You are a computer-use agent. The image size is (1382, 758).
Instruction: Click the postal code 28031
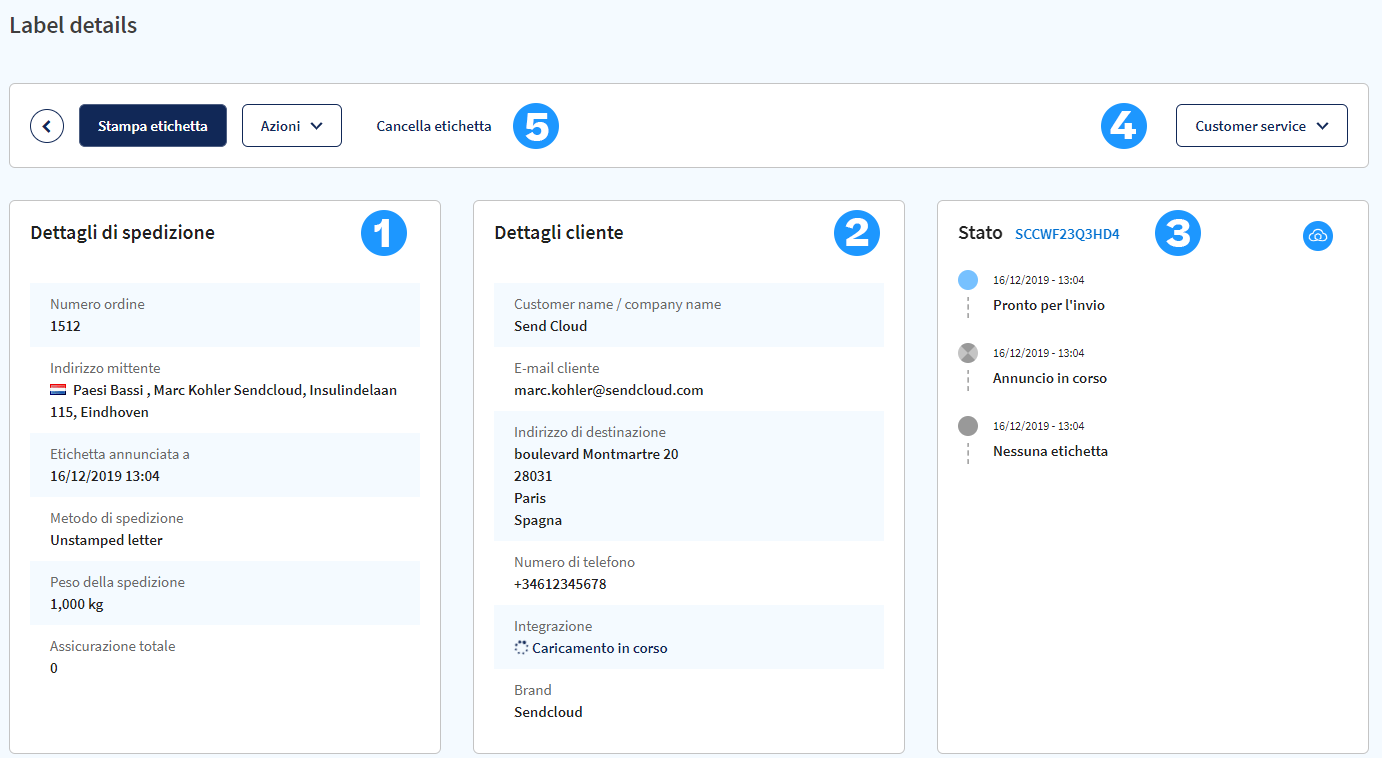coord(533,476)
